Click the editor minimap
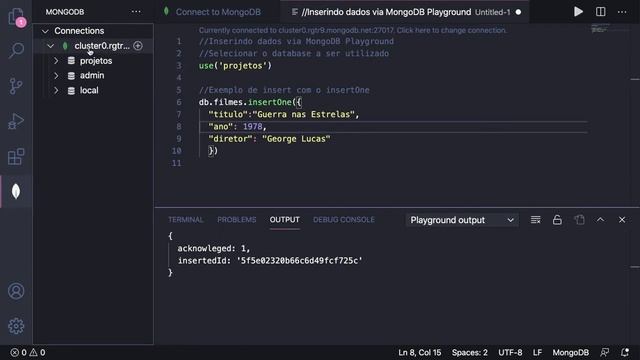 click(601, 29)
